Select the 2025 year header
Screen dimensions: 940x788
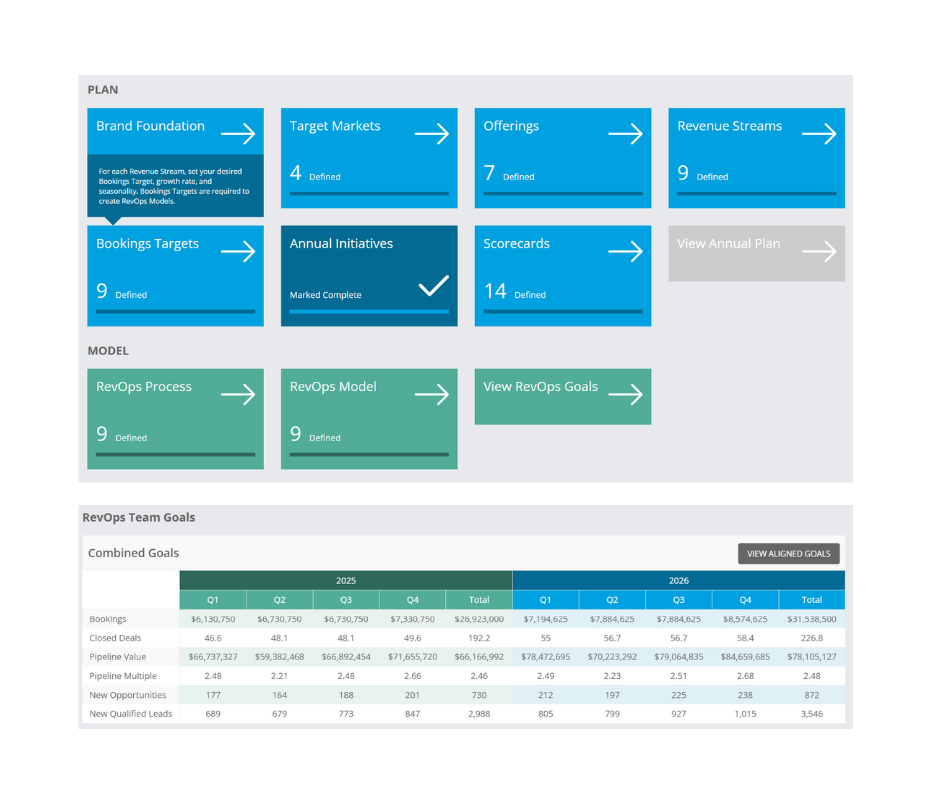click(x=345, y=580)
